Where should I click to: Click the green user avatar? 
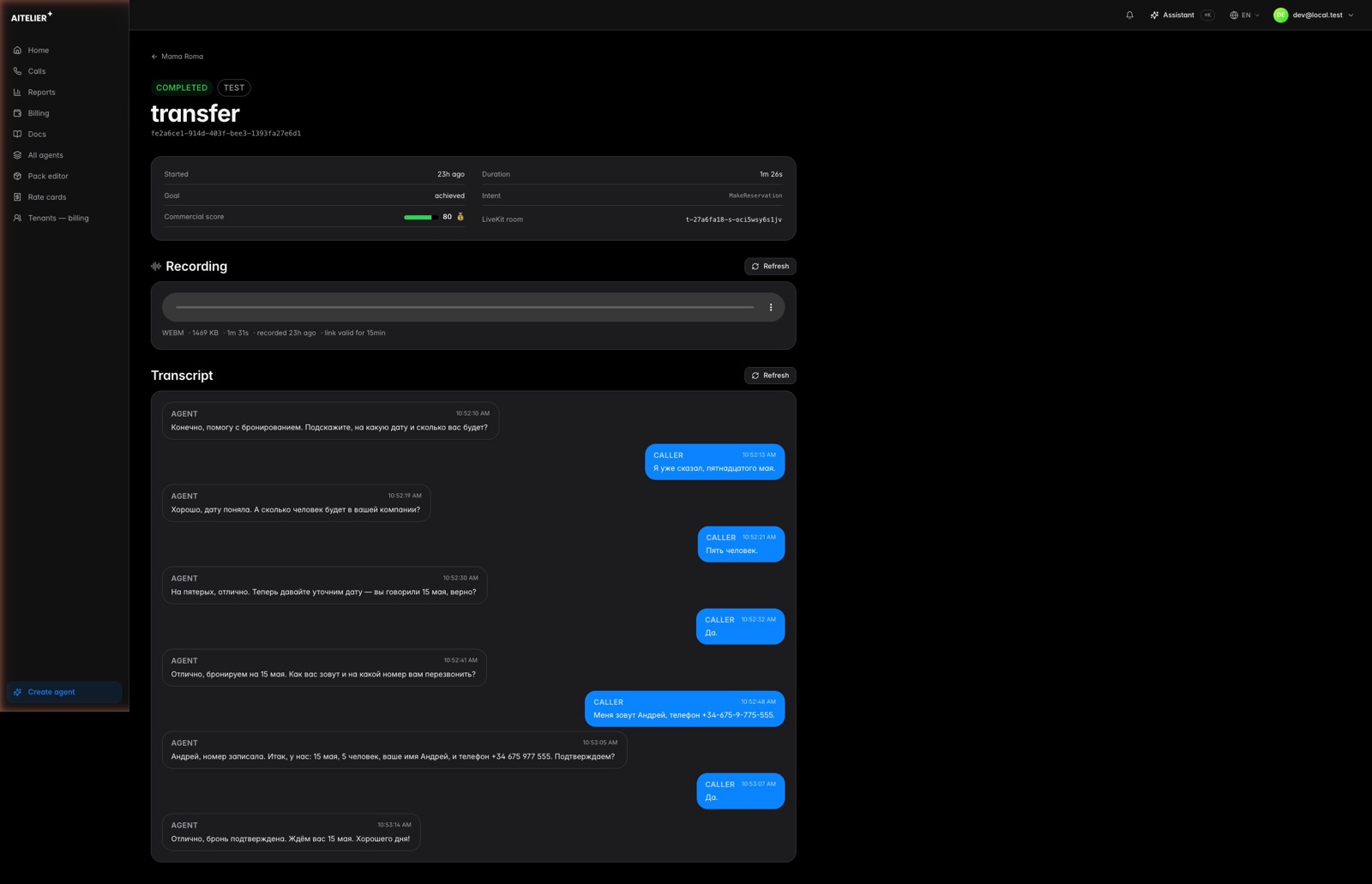tap(1280, 15)
